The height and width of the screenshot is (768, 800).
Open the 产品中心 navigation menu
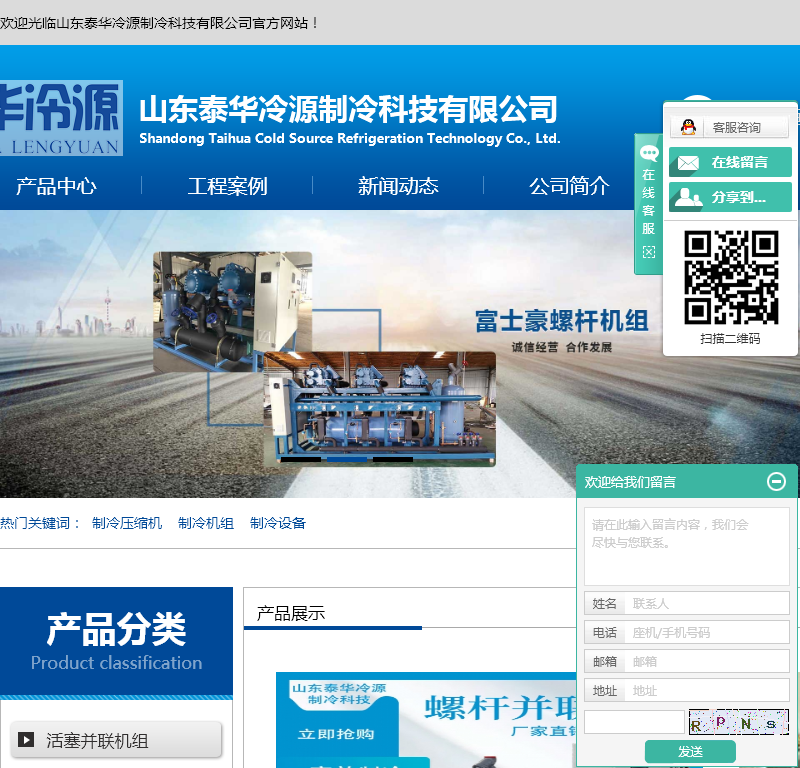56,186
